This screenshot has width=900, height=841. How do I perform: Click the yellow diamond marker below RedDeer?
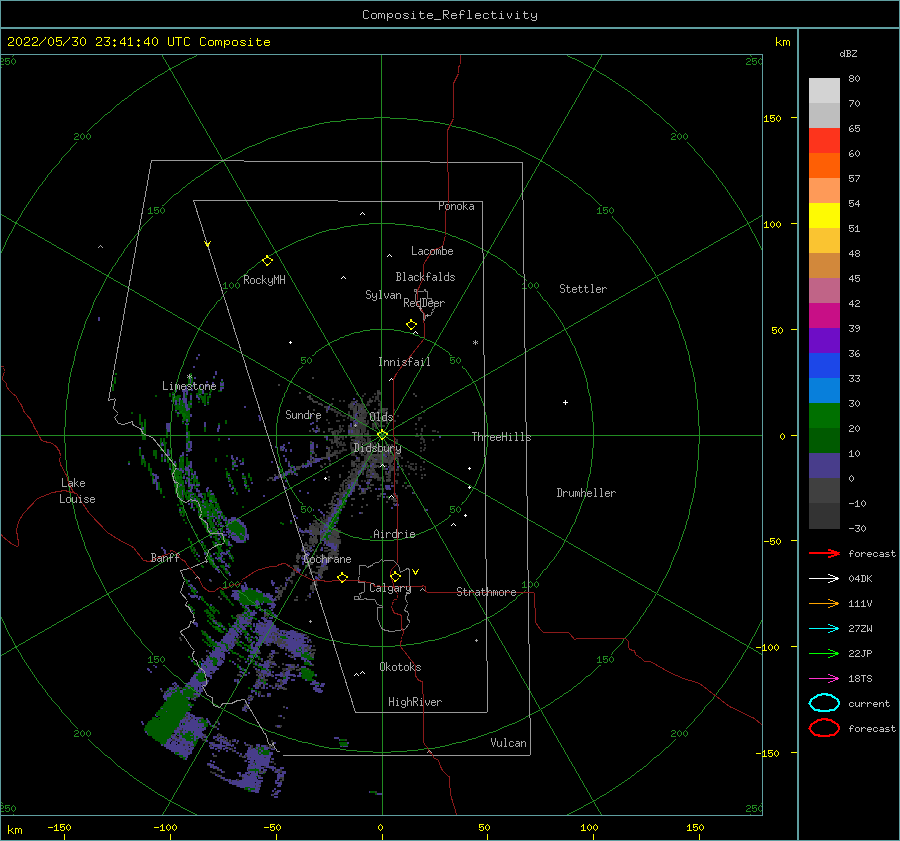[411, 325]
